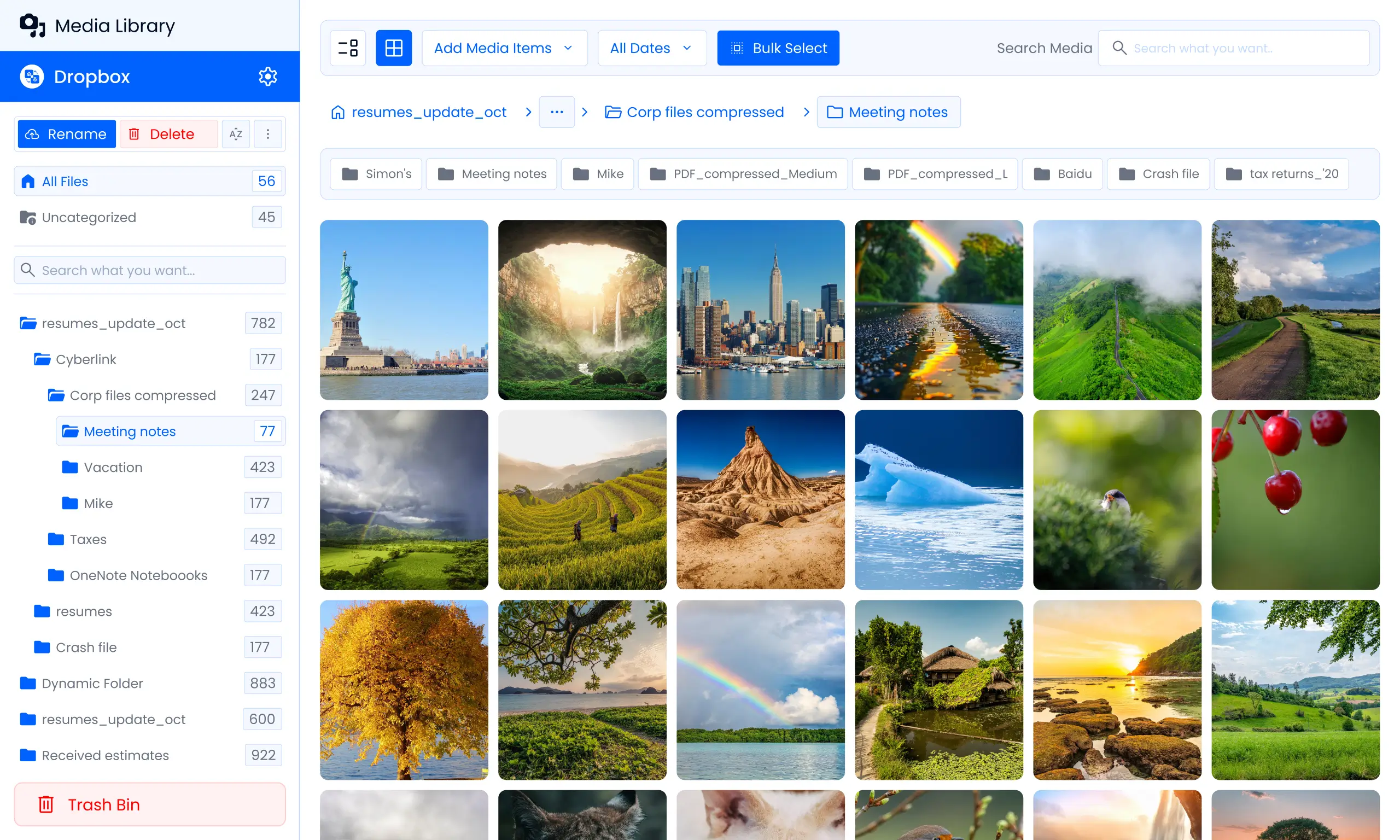The image size is (1400, 840).
Task: Open PDF_compressed_Medium folder chip
Action: pos(743,174)
